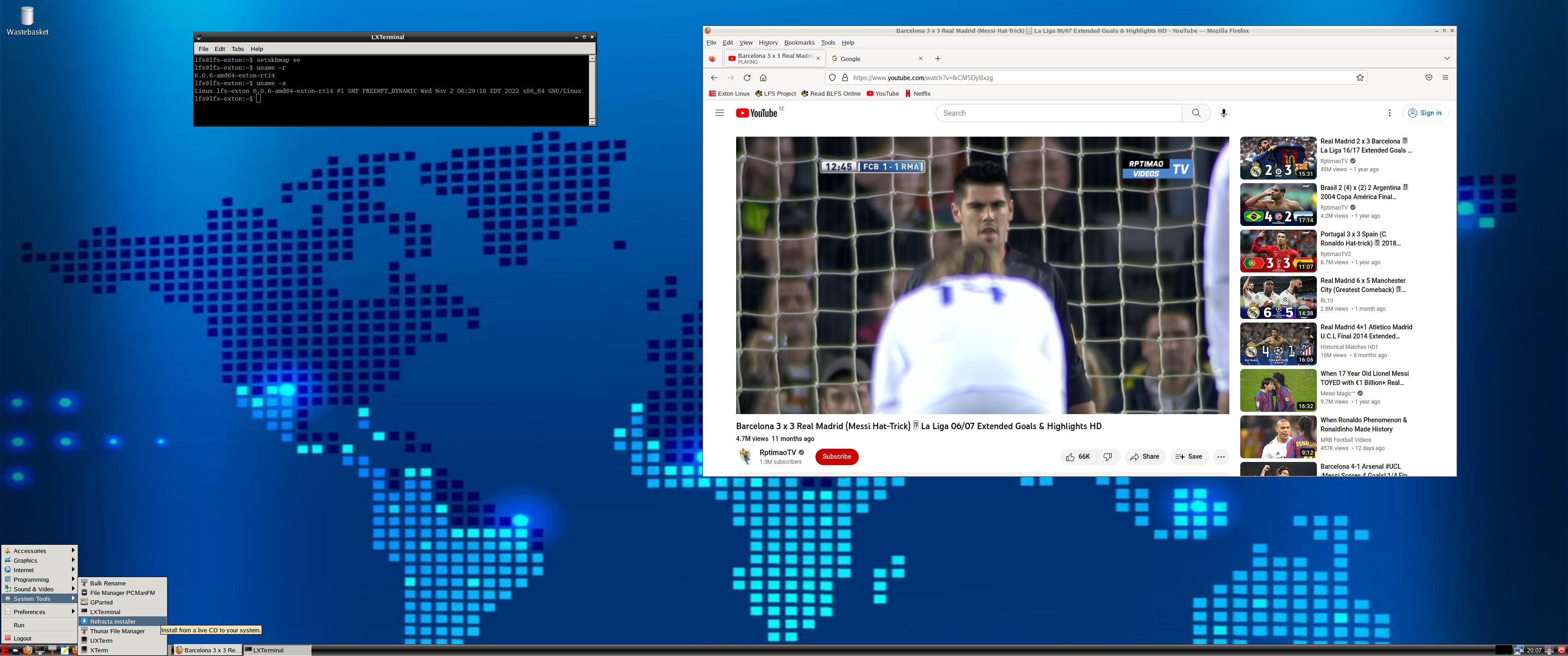Viewport: 1568px width, 656px height.
Task: Launch the monitor terminal icon in panel
Action: 40,650
